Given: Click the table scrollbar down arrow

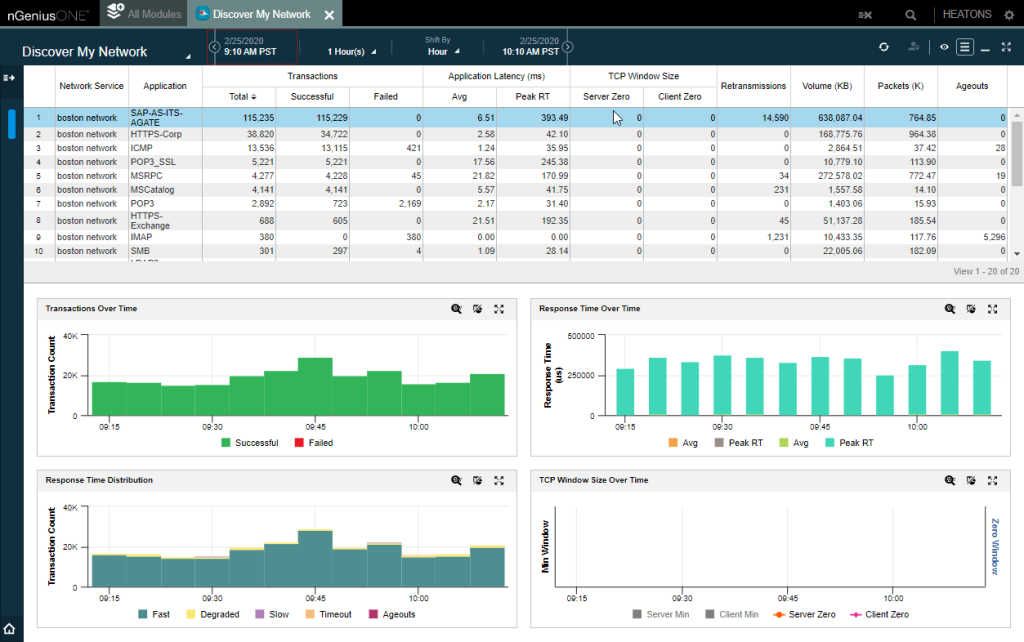Looking at the screenshot, I should 1017,253.
